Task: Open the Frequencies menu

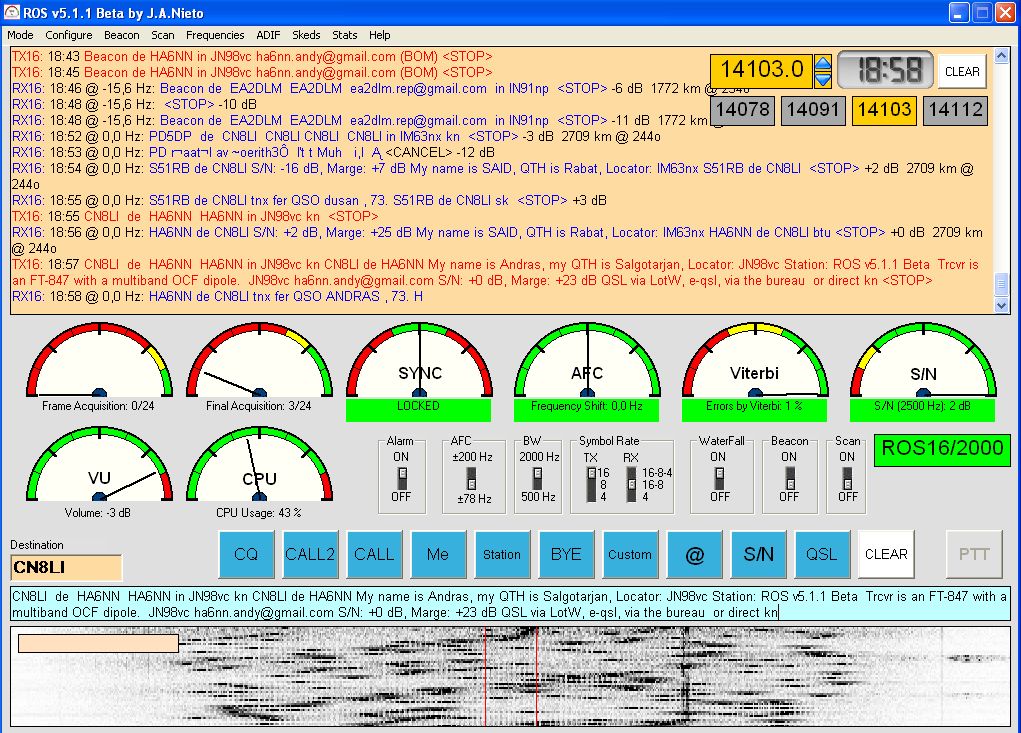Action: pos(215,35)
